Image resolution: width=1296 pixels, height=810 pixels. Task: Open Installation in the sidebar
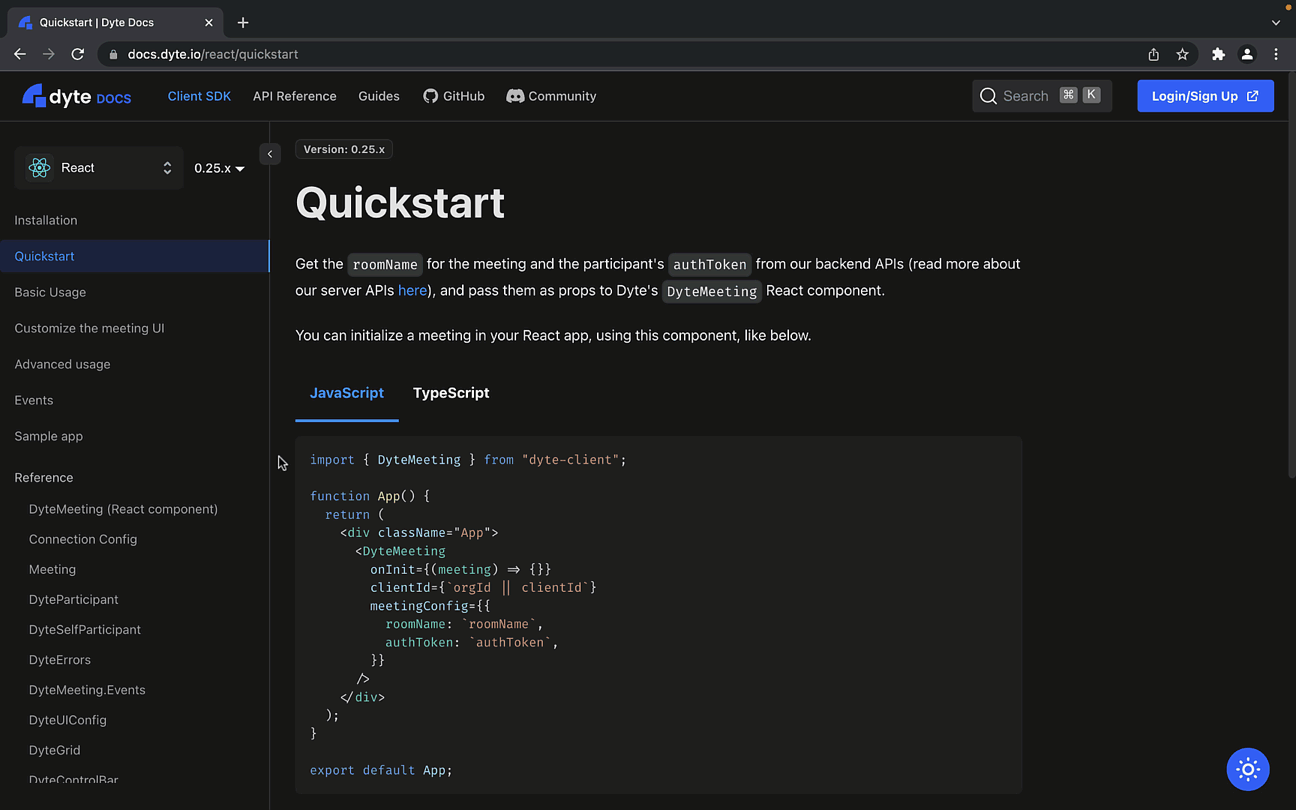tap(46, 220)
